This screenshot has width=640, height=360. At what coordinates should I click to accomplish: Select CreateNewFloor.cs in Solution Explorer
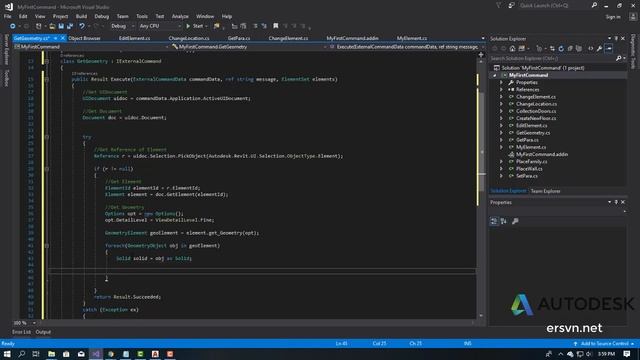pos(536,118)
